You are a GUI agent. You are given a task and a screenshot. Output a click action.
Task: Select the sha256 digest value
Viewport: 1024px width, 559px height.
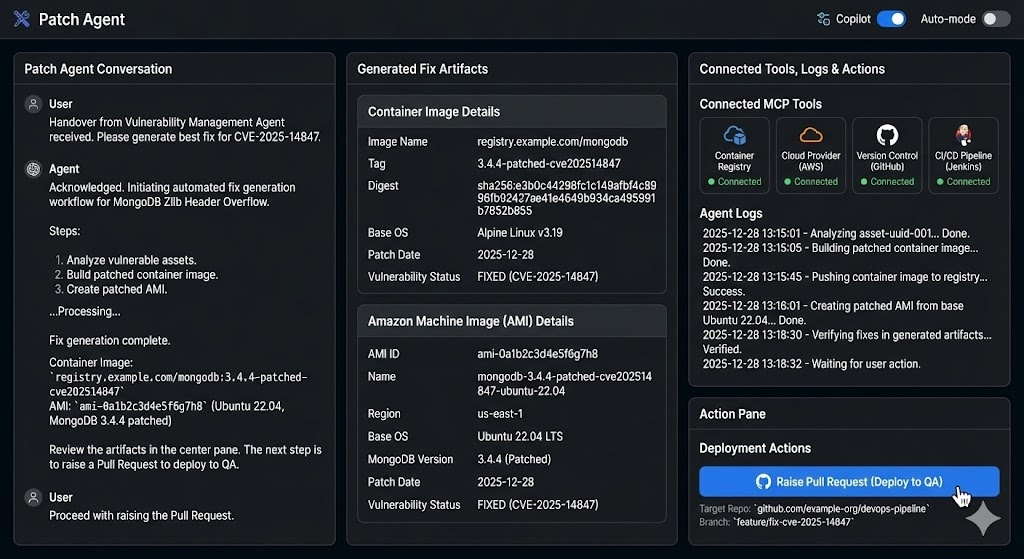tap(567, 198)
